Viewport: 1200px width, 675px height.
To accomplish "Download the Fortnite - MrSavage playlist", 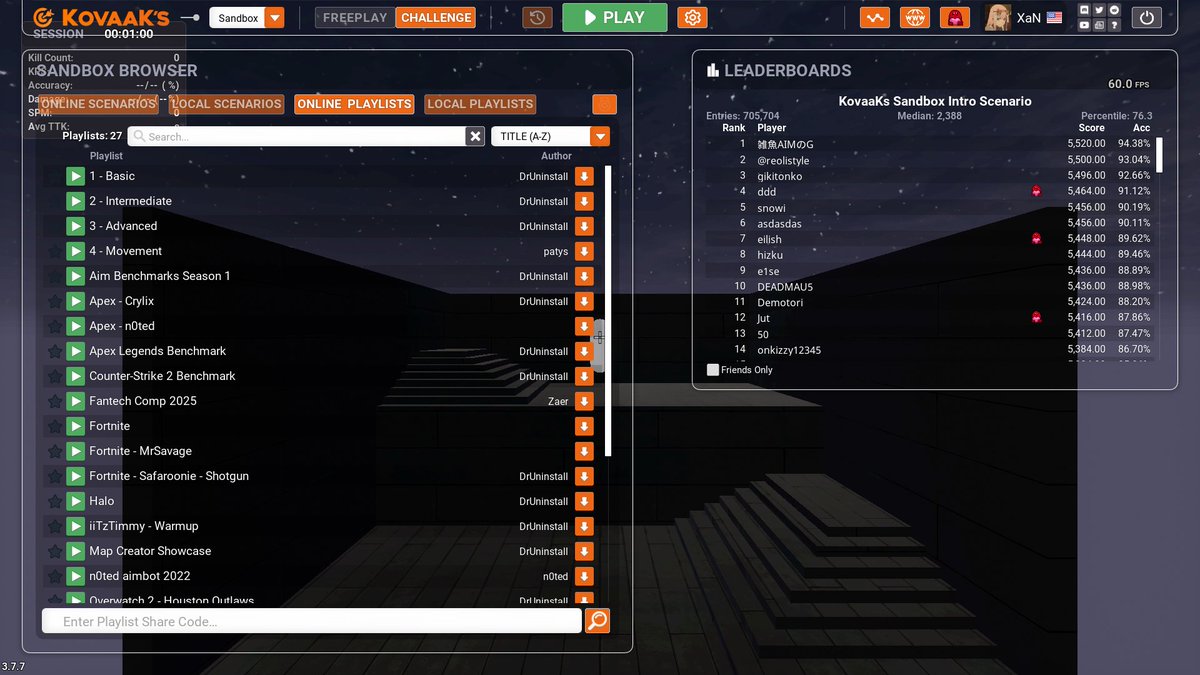I will click(584, 451).
